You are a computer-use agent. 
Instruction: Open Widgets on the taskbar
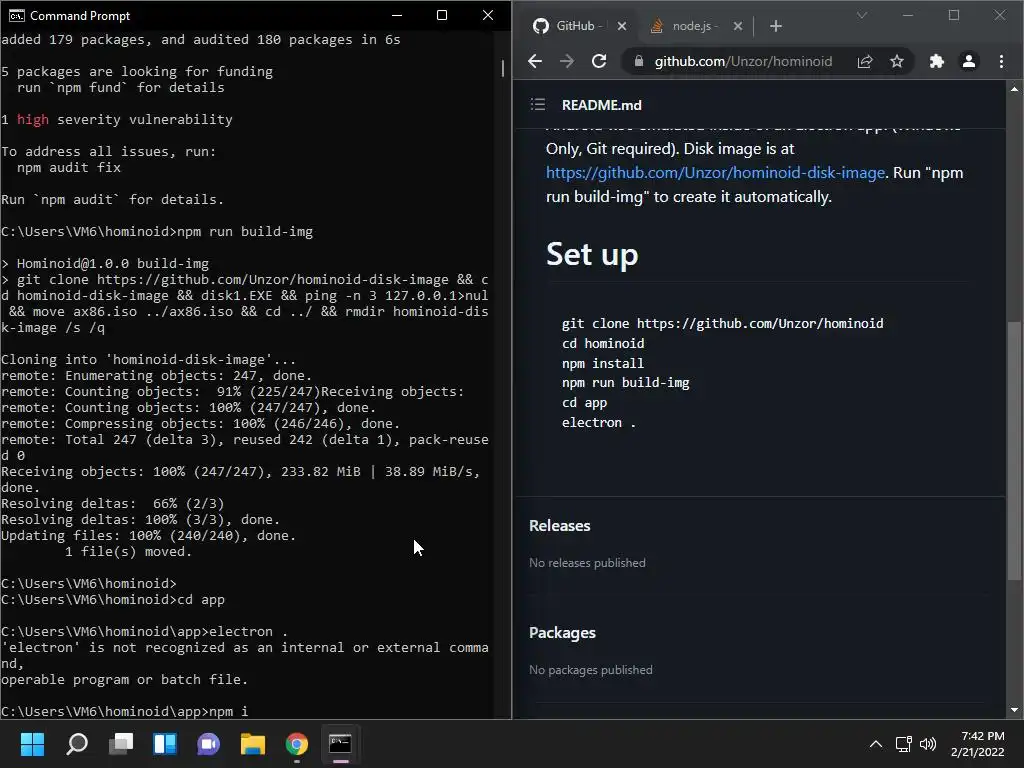[165, 744]
